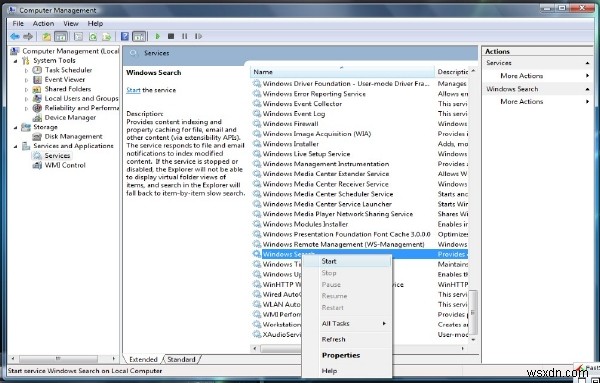600x383 pixels.
Task: Click the Local Users and Groups icon
Action: 37,99
